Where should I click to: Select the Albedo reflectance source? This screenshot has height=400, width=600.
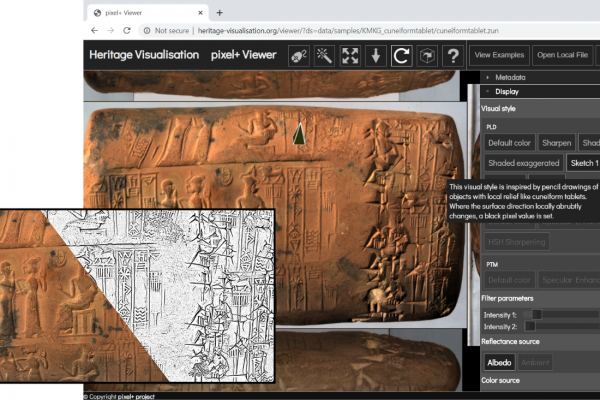tap(500, 361)
